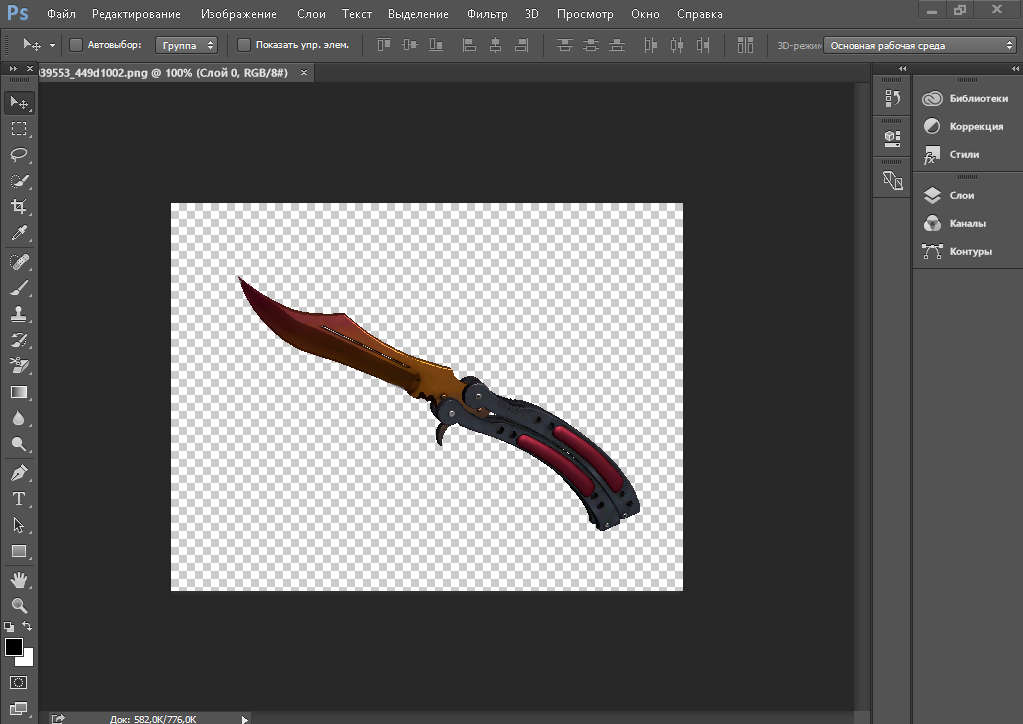
Task: Select the Clone Stamp tool
Action: tap(19, 314)
